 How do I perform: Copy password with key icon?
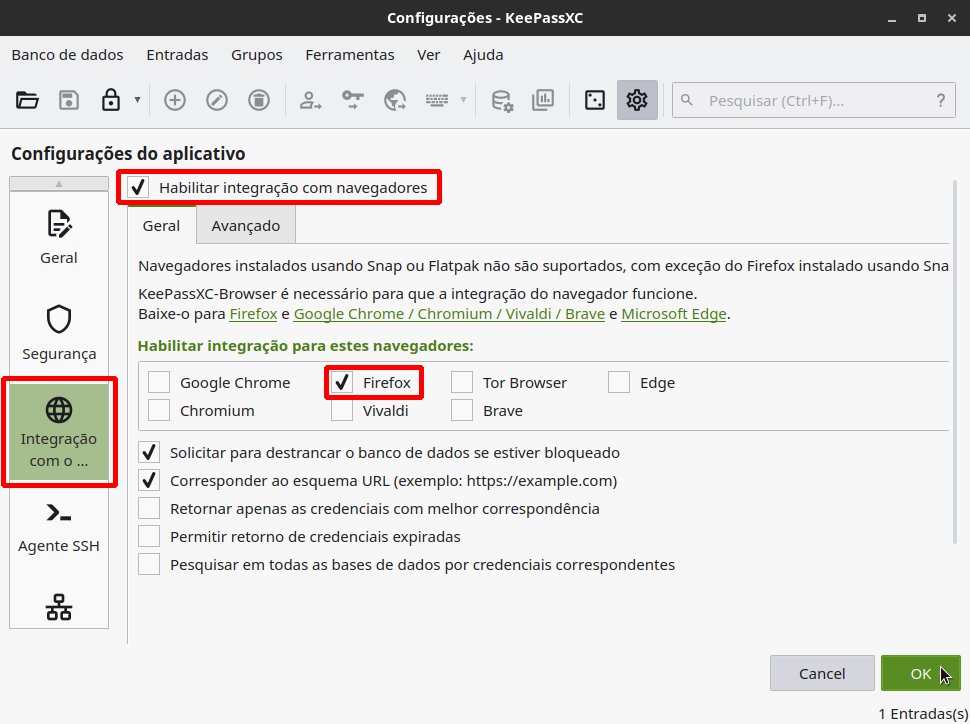click(353, 100)
